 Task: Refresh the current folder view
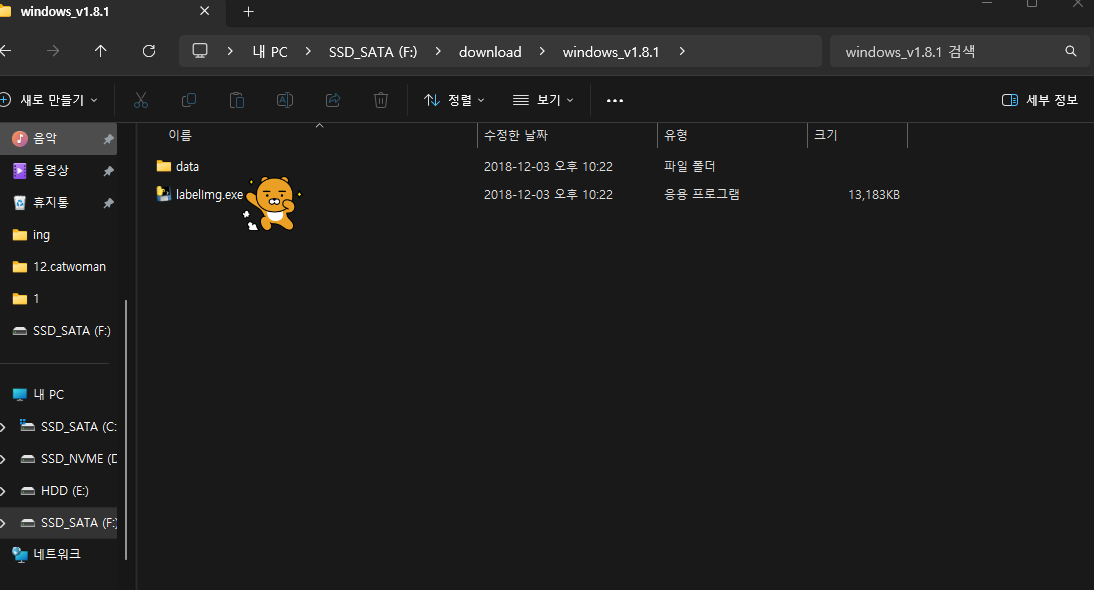(x=149, y=51)
